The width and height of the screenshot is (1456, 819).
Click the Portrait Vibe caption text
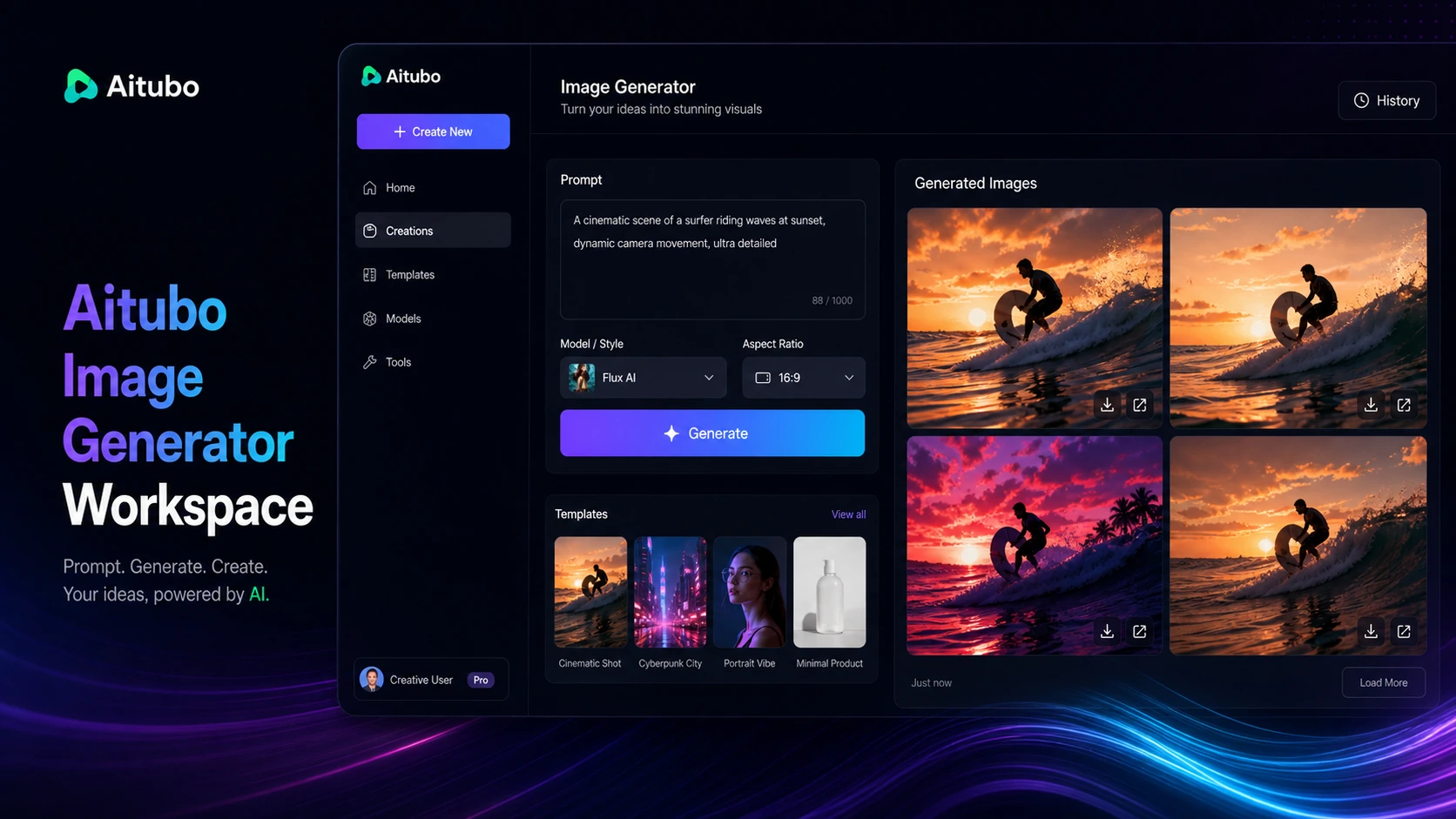click(749, 663)
